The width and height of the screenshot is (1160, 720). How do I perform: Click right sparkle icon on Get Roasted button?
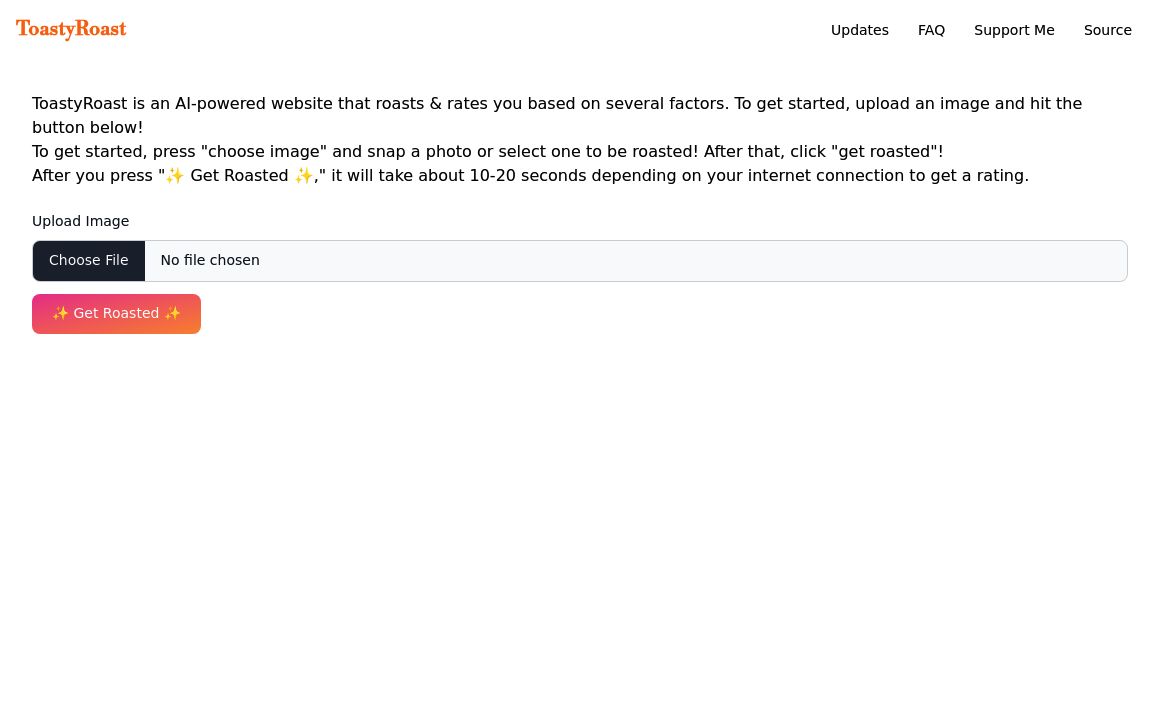173,314
